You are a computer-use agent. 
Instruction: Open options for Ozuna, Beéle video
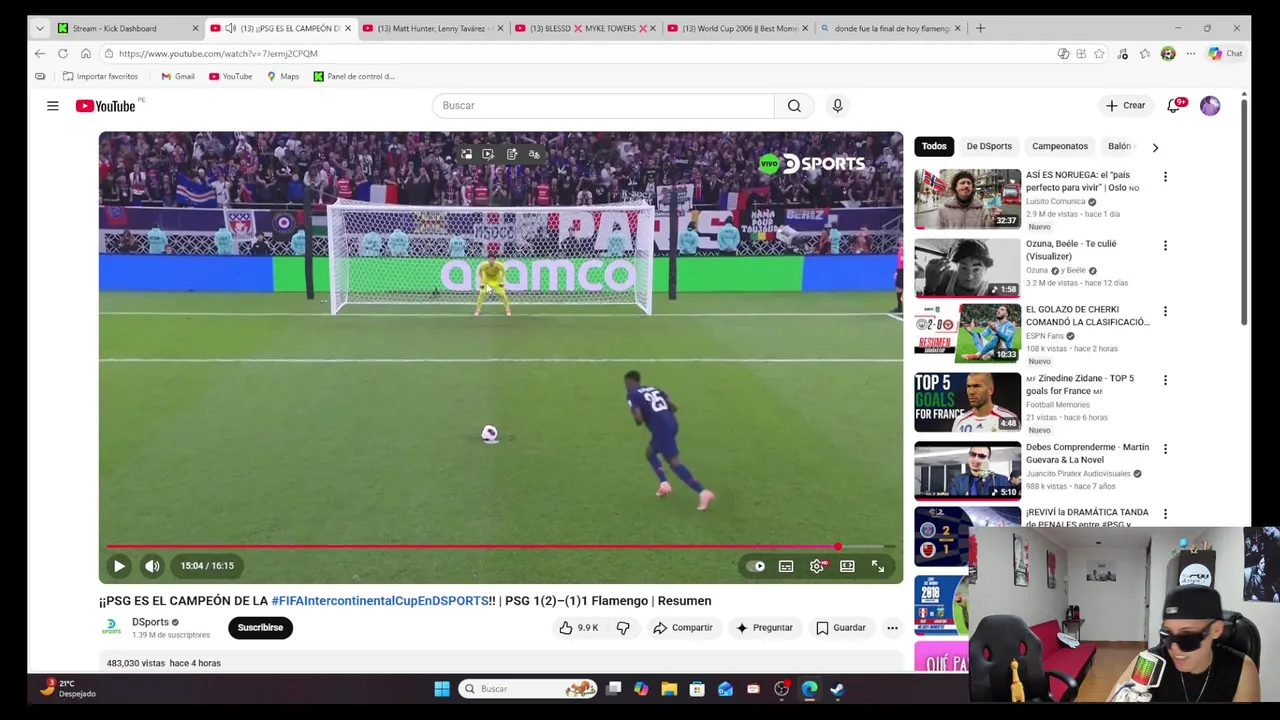pos(1165,246)
